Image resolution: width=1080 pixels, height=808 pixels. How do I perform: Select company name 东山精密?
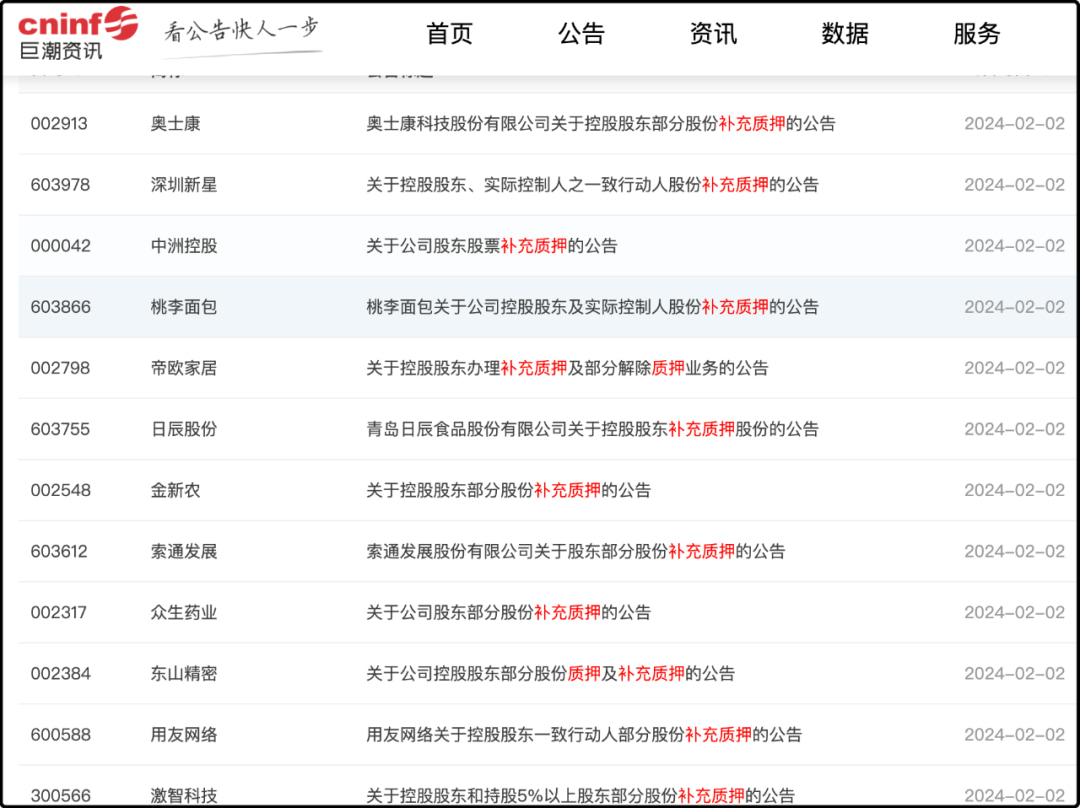[184, 674]
